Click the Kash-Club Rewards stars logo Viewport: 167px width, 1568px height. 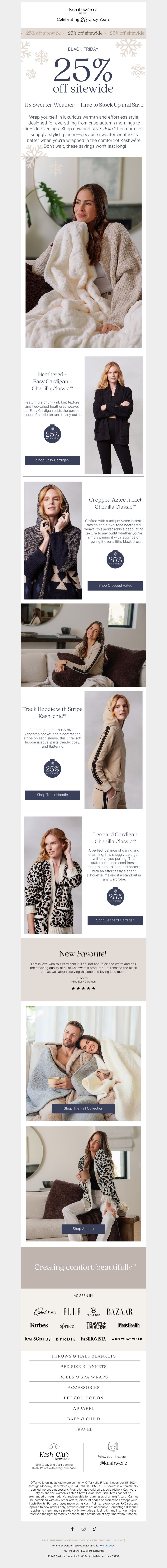[54, 1446]
